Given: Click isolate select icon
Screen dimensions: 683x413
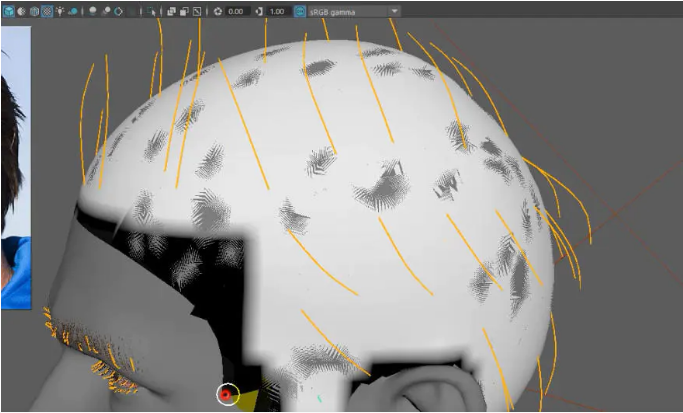Looking at the screenshot, I should point(151,11).
